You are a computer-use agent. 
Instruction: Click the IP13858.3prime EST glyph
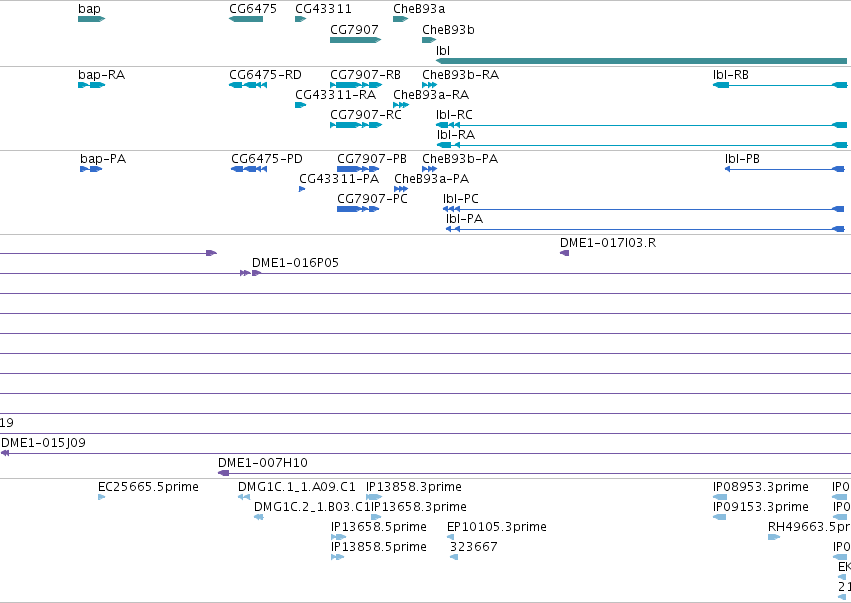tap(374, 497)
